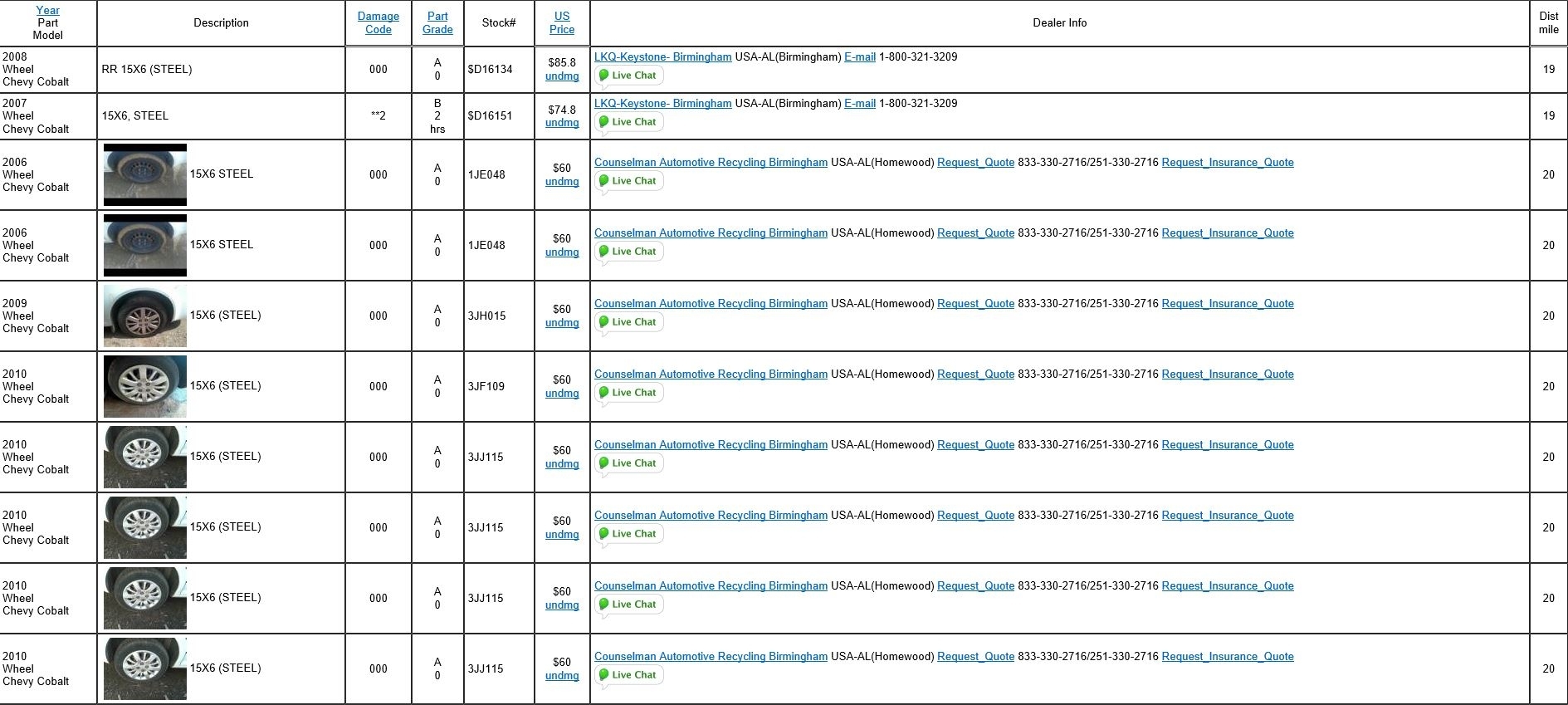Click E-mail link for the 2007 wheel
The width and height of the screenshot is (1568, 705).
pyautogui.click(x=860, y=104)
